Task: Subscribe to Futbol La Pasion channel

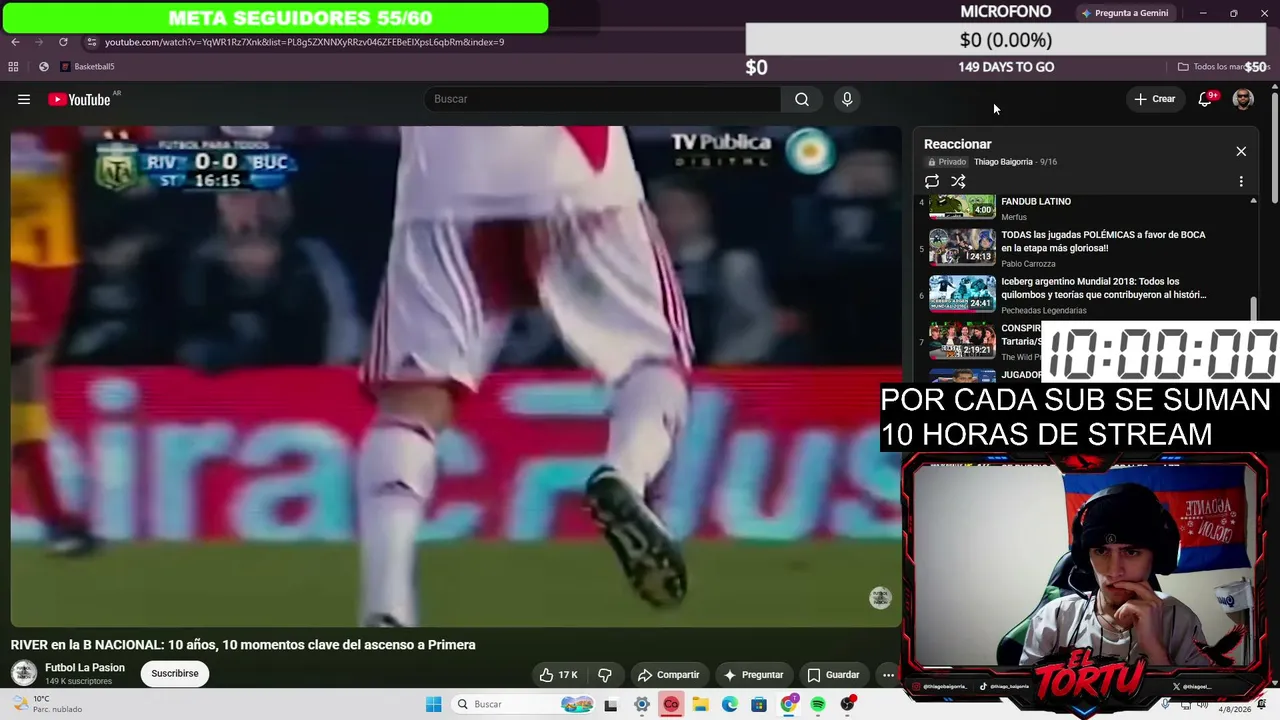Action: [x=175, y=674]
